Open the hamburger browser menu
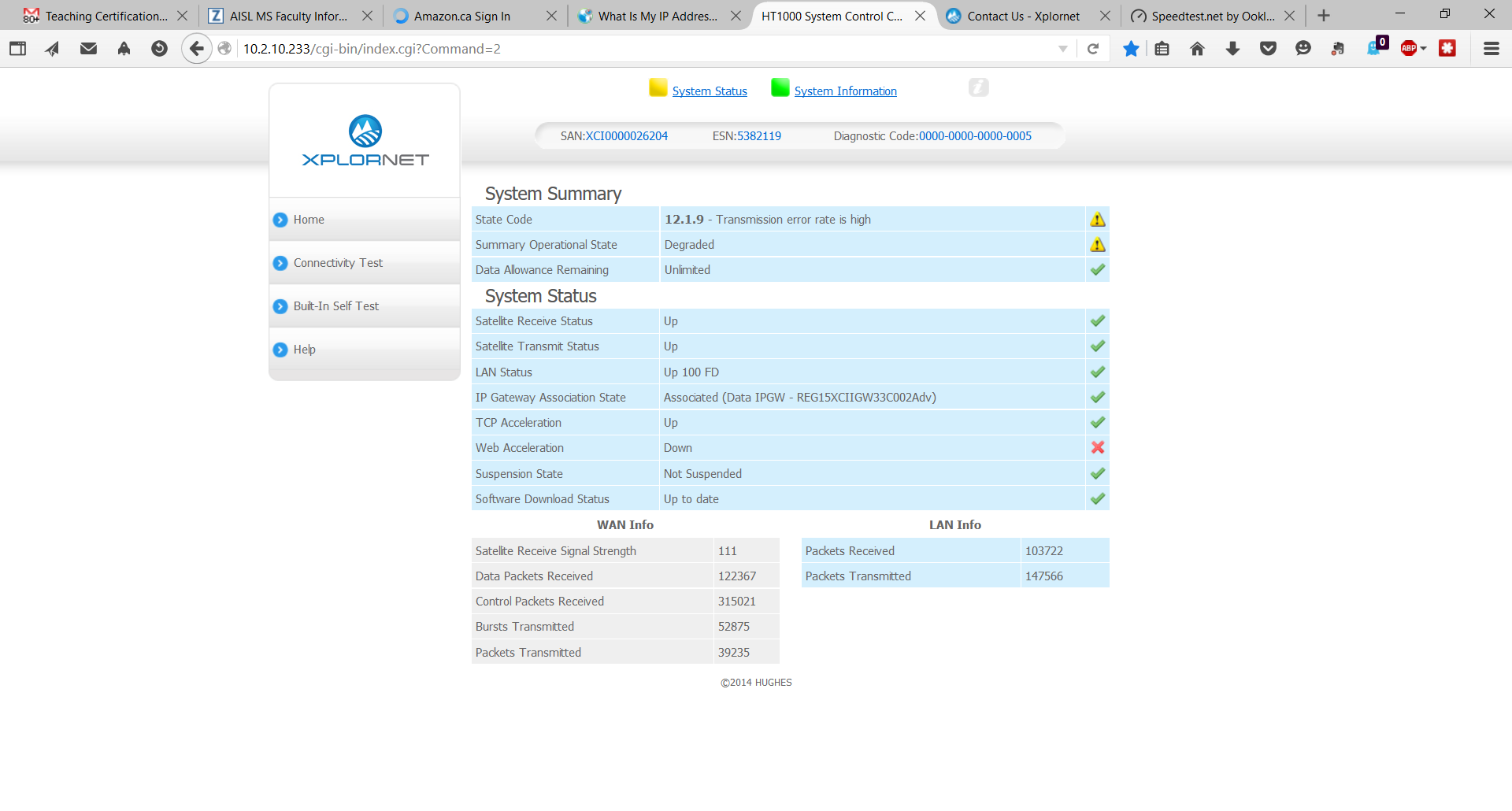Screen dimensions: 1512x811 click(1491, 49)
